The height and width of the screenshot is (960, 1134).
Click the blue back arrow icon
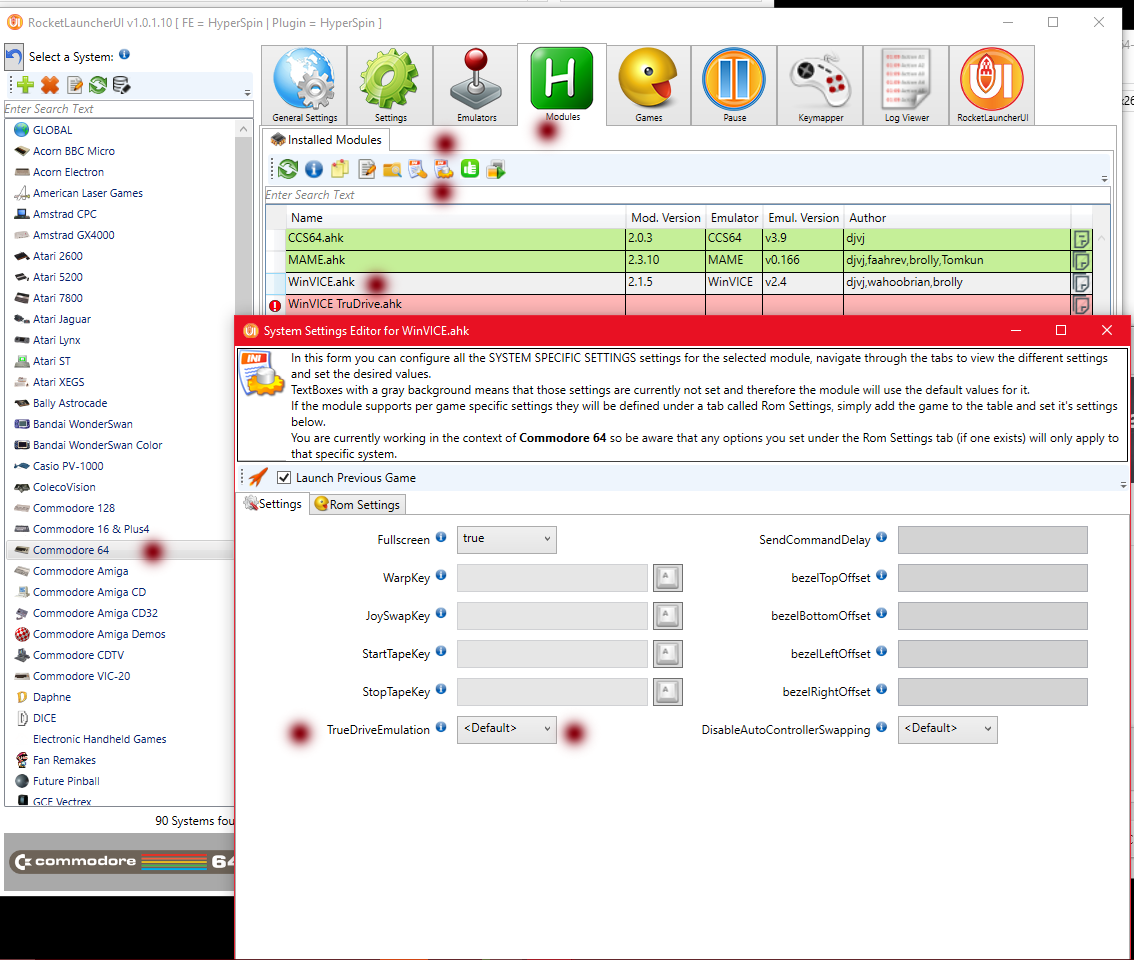[14, 57]
